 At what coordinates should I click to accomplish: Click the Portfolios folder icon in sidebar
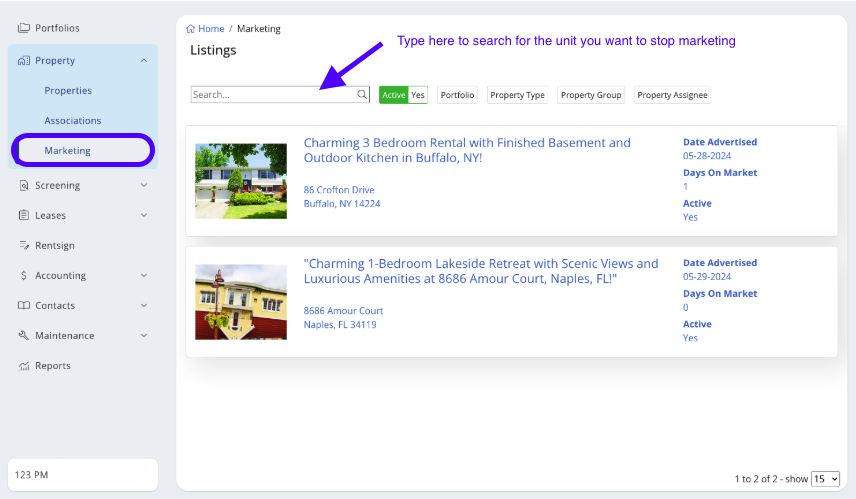point(24,28)
